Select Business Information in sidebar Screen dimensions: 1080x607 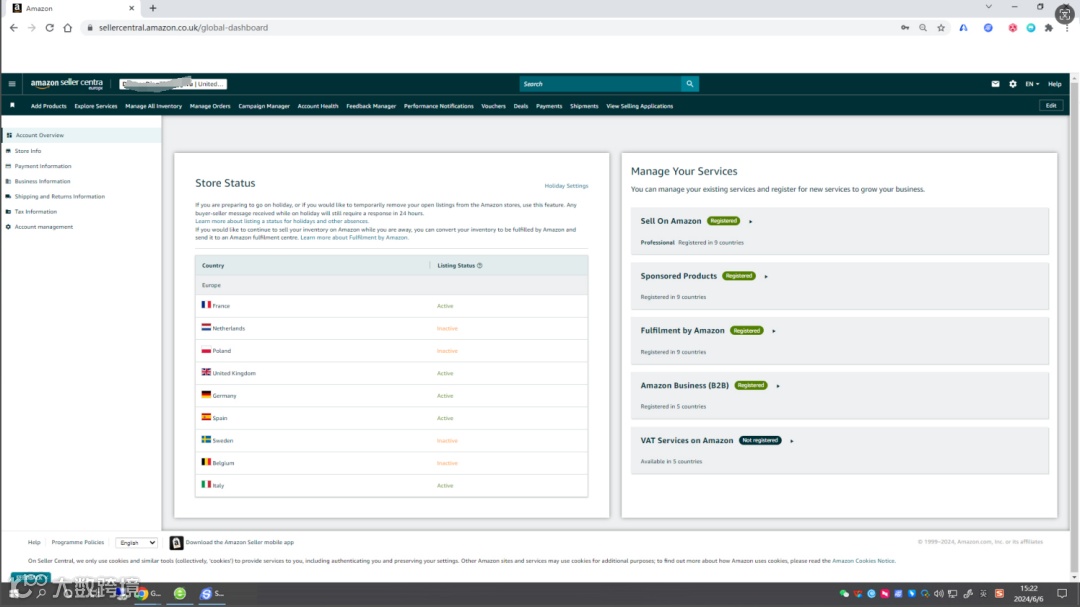43,181
